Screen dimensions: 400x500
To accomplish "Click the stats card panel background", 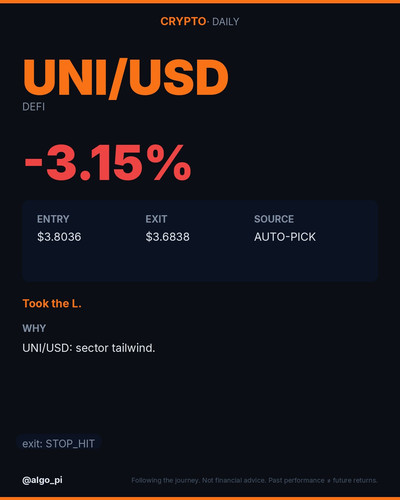I will [x=200, y=263].
